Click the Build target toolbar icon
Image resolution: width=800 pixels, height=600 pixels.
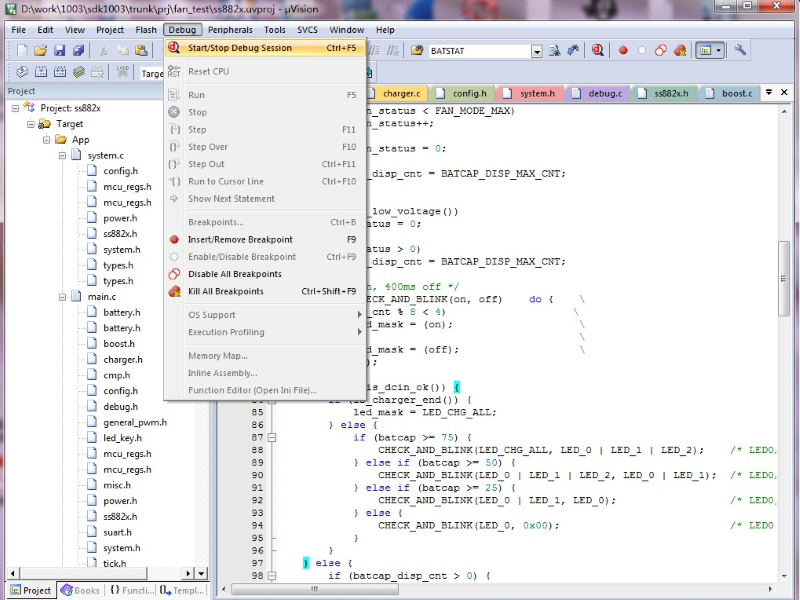click(41, 72)
